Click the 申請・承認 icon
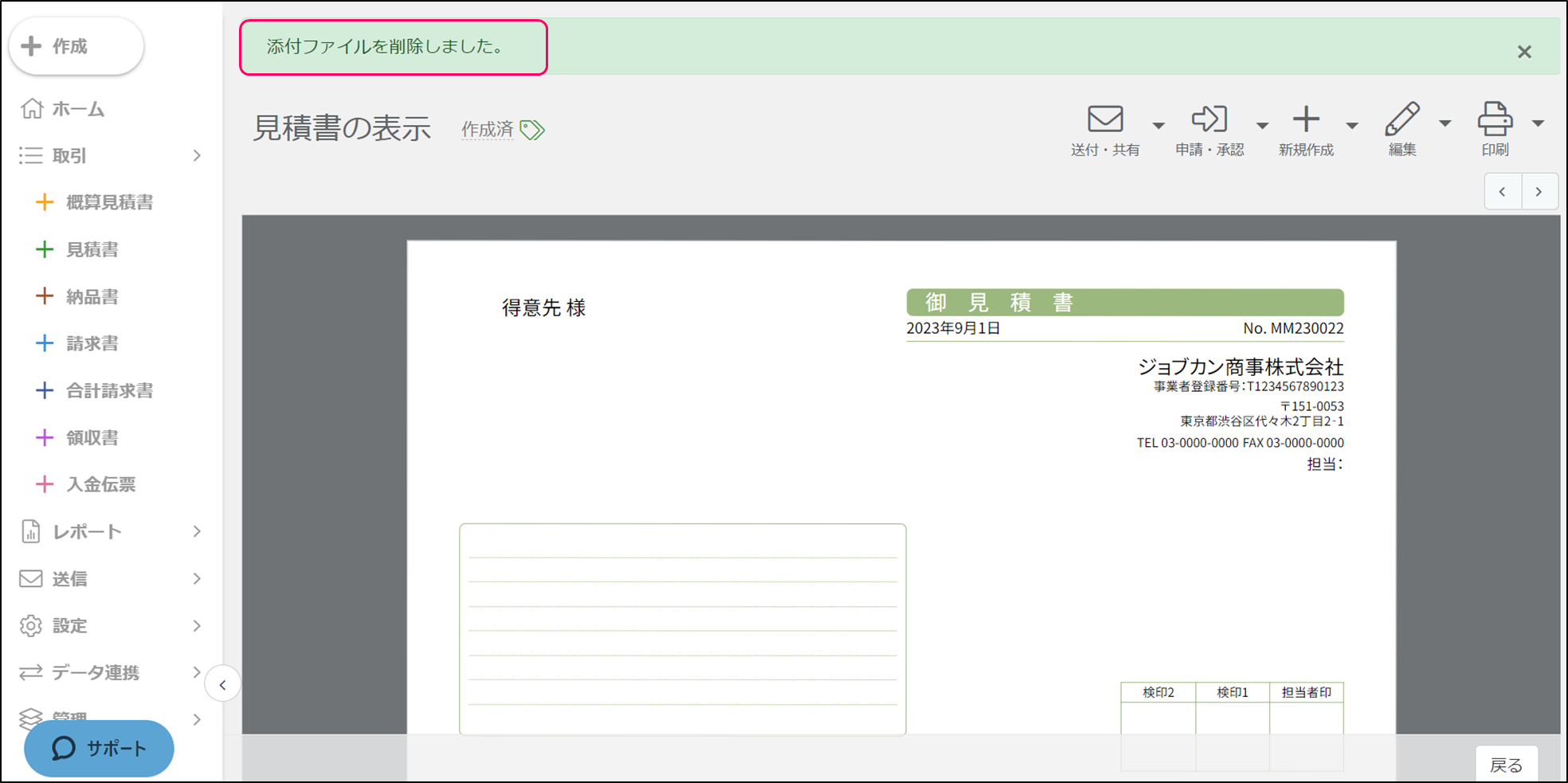The width and height of the screenshot is (1568, 783). [1209, 119]
